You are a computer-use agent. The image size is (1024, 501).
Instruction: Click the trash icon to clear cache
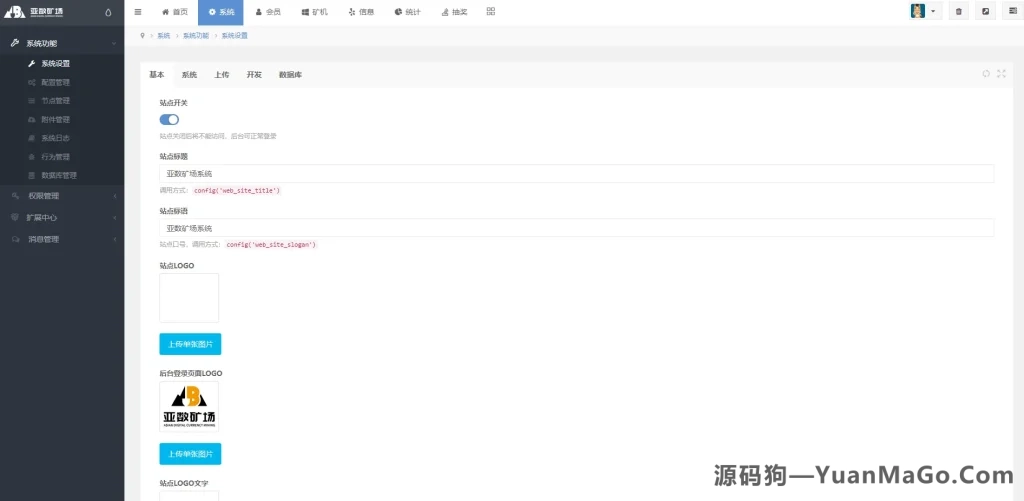pyautogui.click(x=959, y=12)
